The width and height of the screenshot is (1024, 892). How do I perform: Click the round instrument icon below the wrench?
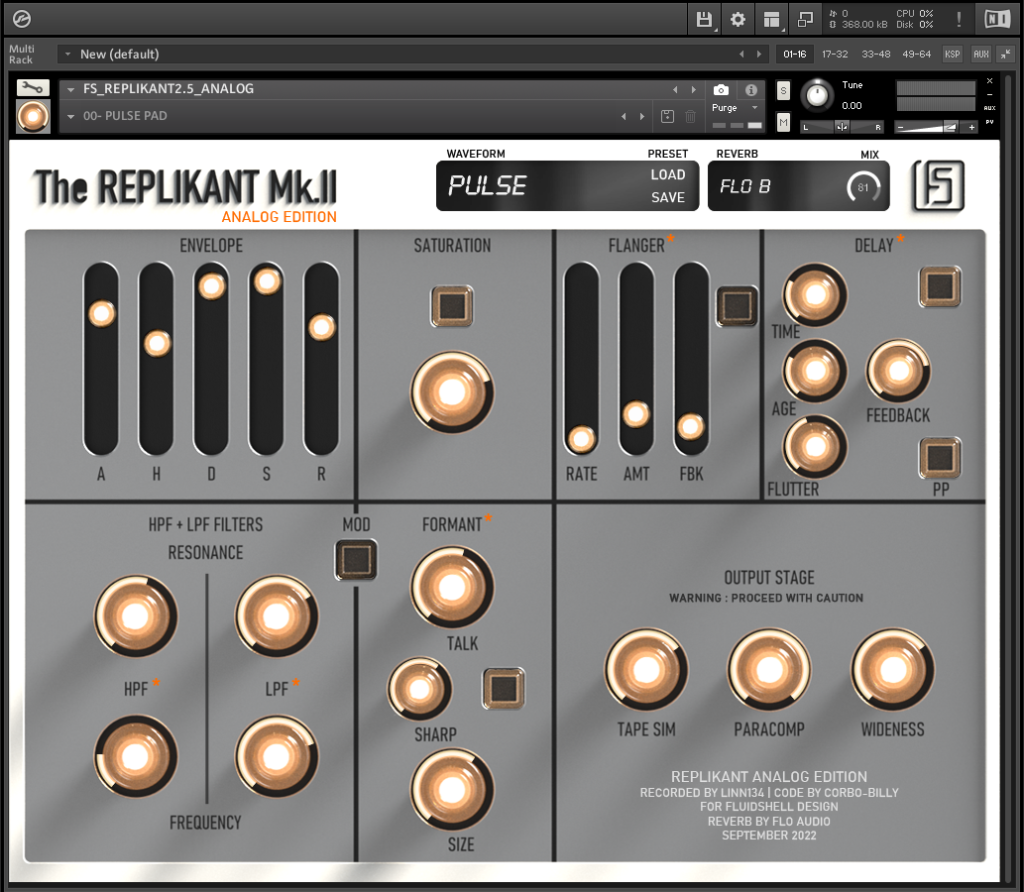(33, 116)
